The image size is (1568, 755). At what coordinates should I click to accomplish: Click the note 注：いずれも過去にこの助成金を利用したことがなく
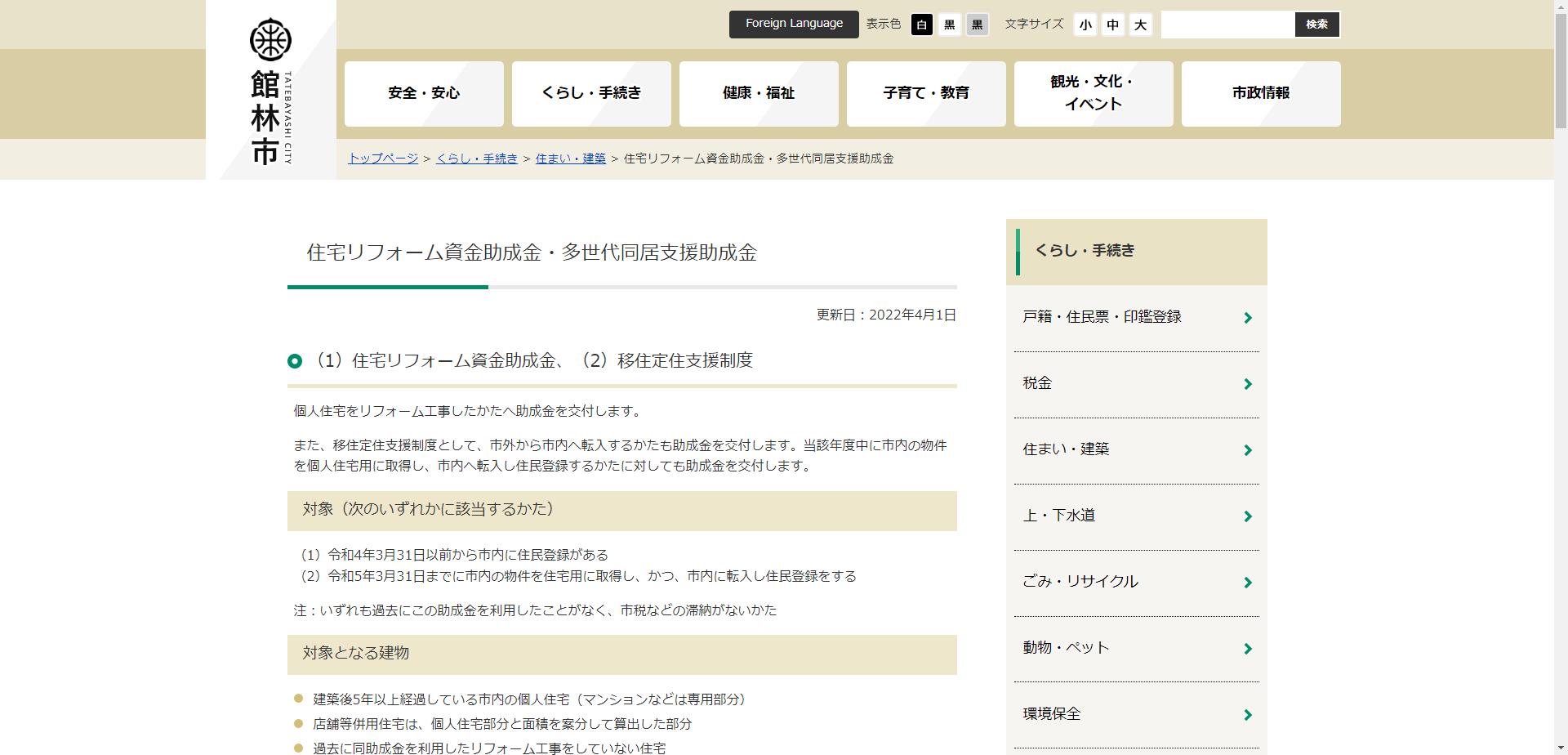[x=536, y=610]
